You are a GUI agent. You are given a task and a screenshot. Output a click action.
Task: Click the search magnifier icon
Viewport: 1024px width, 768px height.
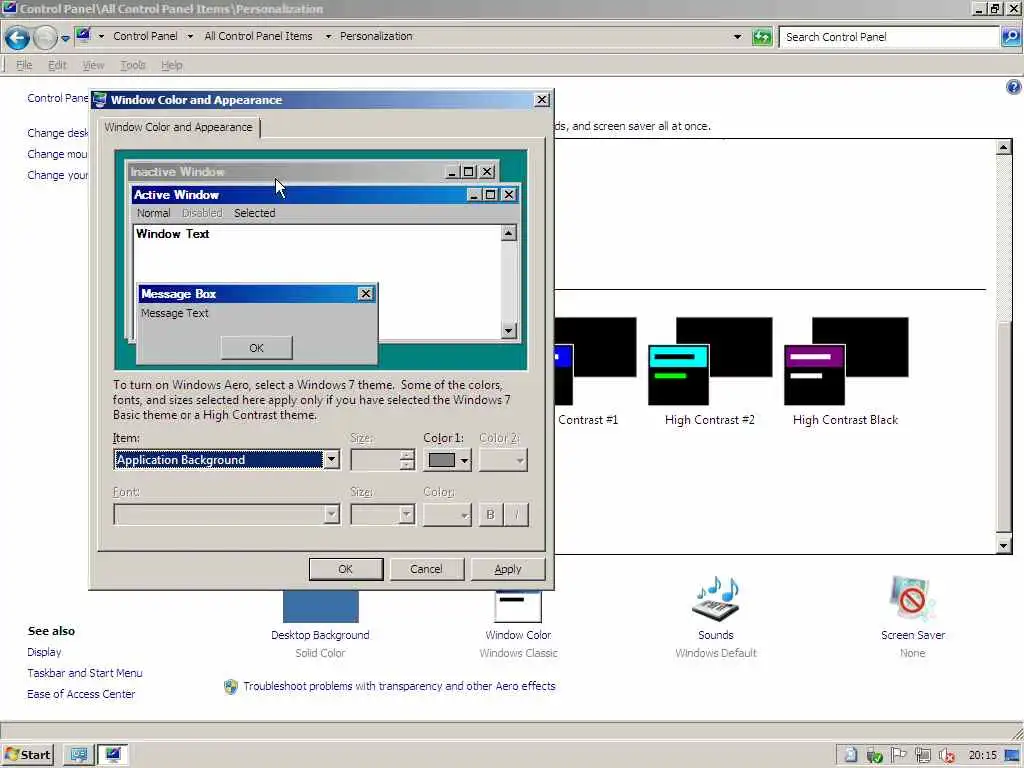1010,37
